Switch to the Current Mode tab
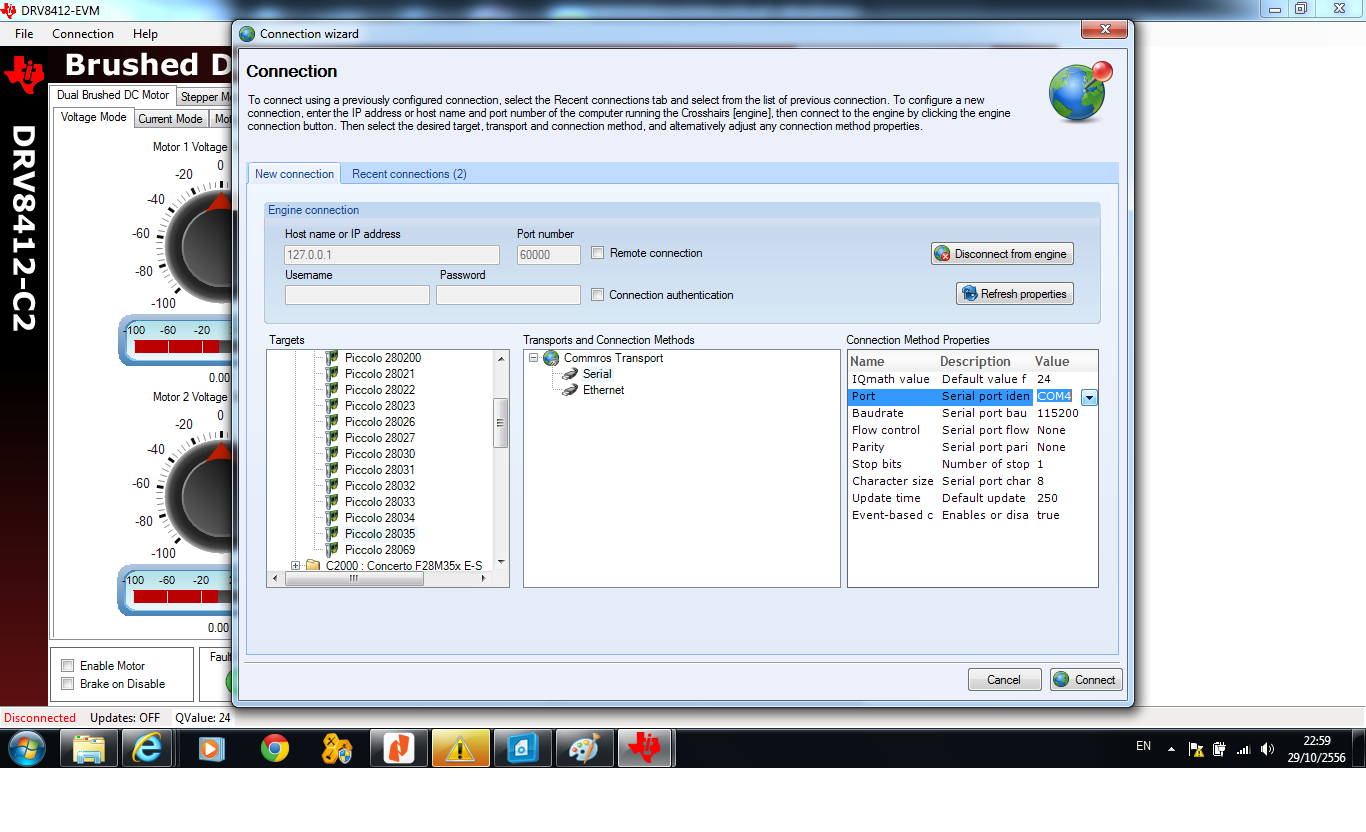 coord(170,119)
